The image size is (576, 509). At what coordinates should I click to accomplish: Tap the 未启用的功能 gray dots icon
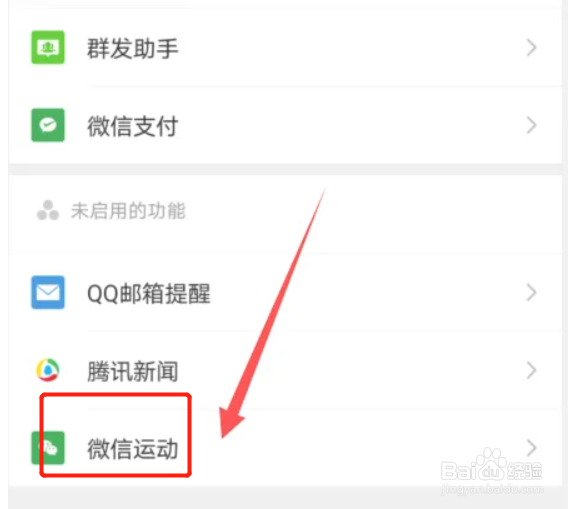tap(48, 210)
